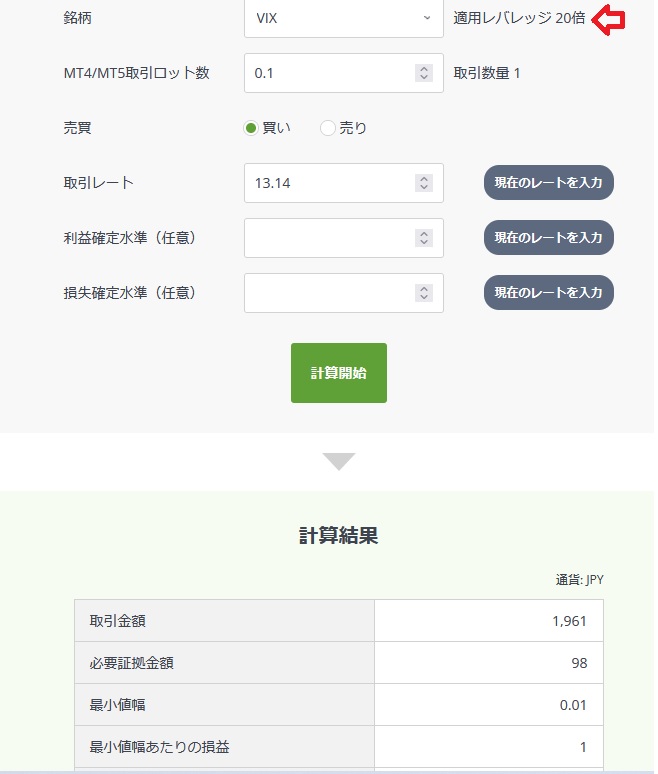The width and height of the screenshot is (658, 774).
Task: Select the 売り radio button
Action: (x=328, y=128)
